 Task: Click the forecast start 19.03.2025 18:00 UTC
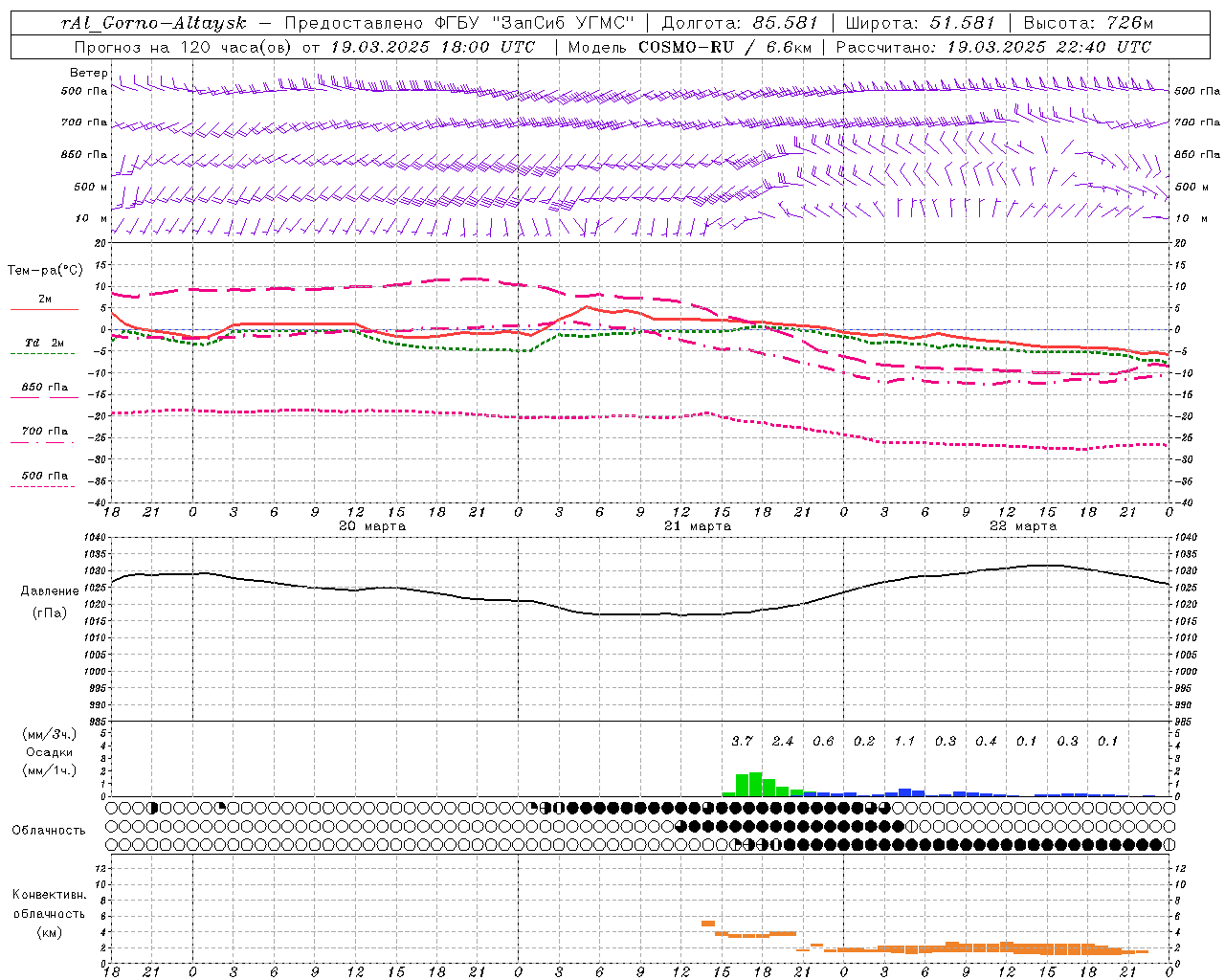pos(433,47)
